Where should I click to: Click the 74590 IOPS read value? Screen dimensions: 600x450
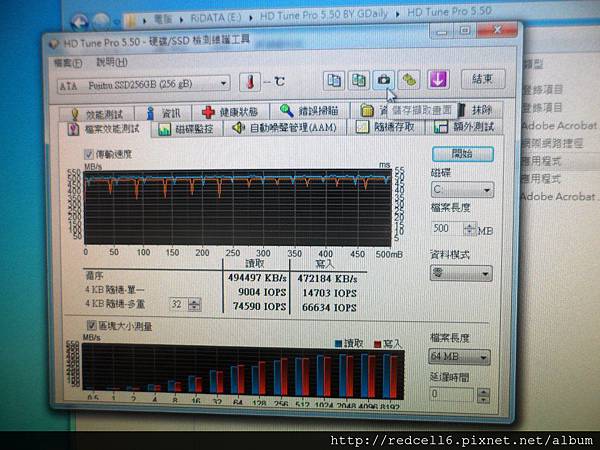pos(259,307)
